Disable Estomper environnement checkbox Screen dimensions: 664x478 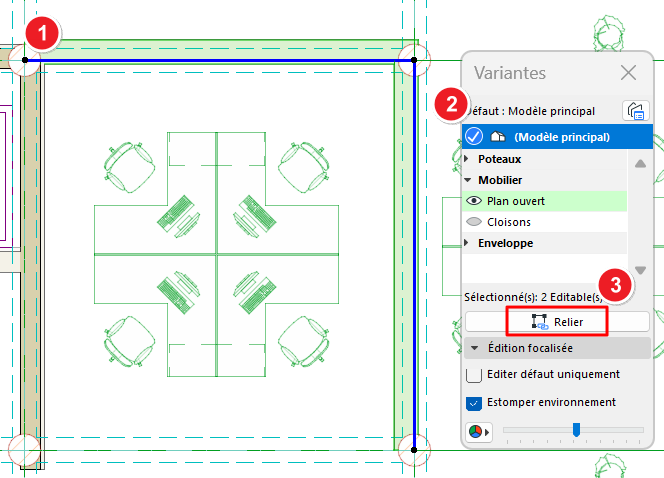click(473, 403)
